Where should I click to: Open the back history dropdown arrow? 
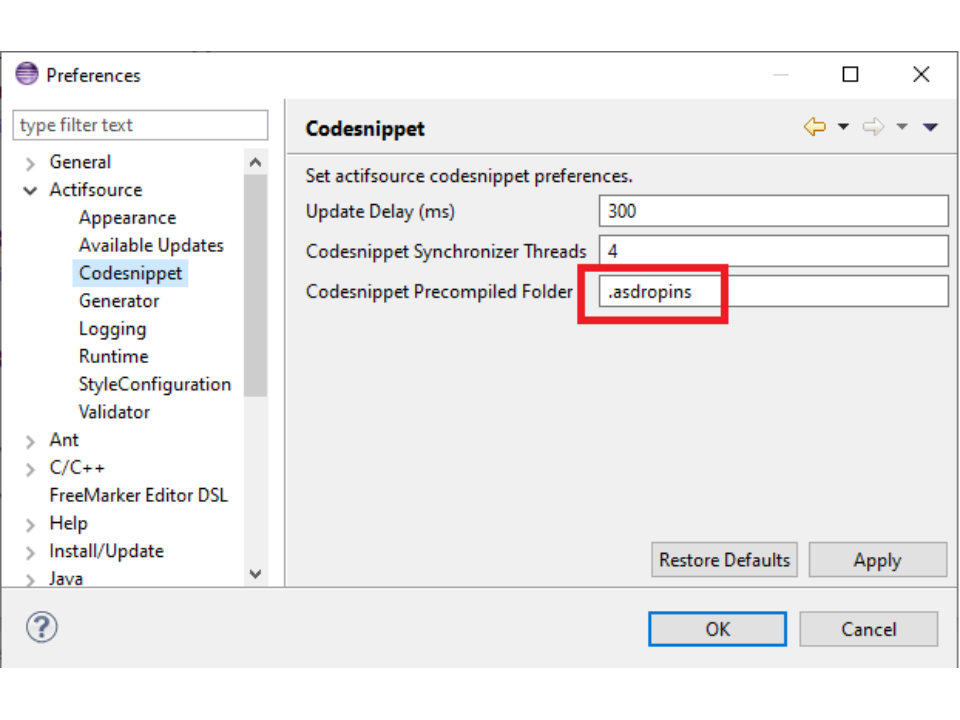(x=843, y=127)
